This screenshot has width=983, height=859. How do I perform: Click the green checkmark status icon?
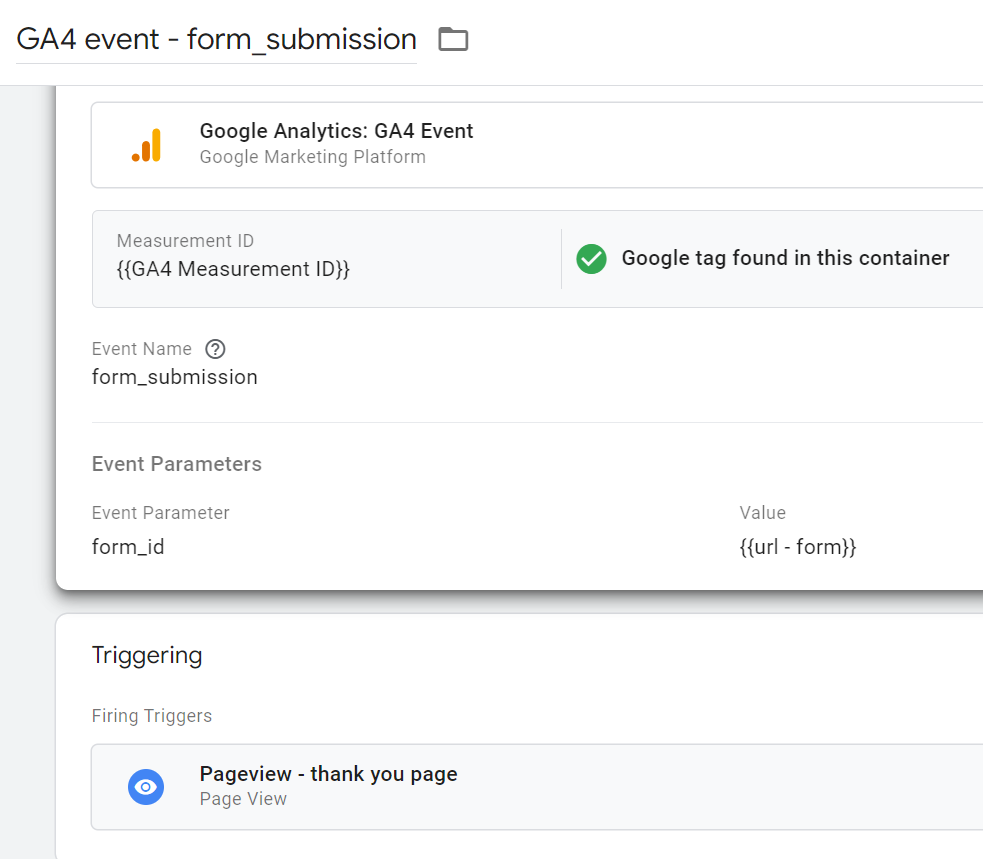(x=591, y=259)
